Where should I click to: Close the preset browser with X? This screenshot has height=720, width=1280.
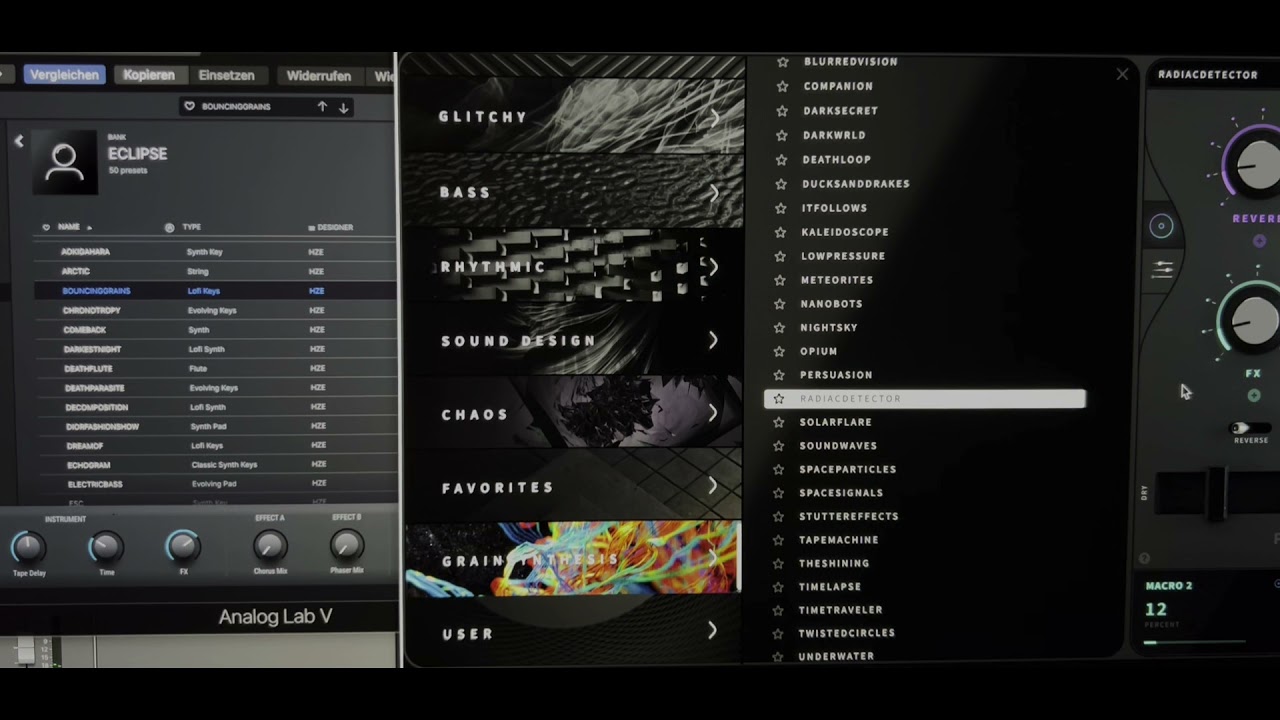pos(1122,74)
